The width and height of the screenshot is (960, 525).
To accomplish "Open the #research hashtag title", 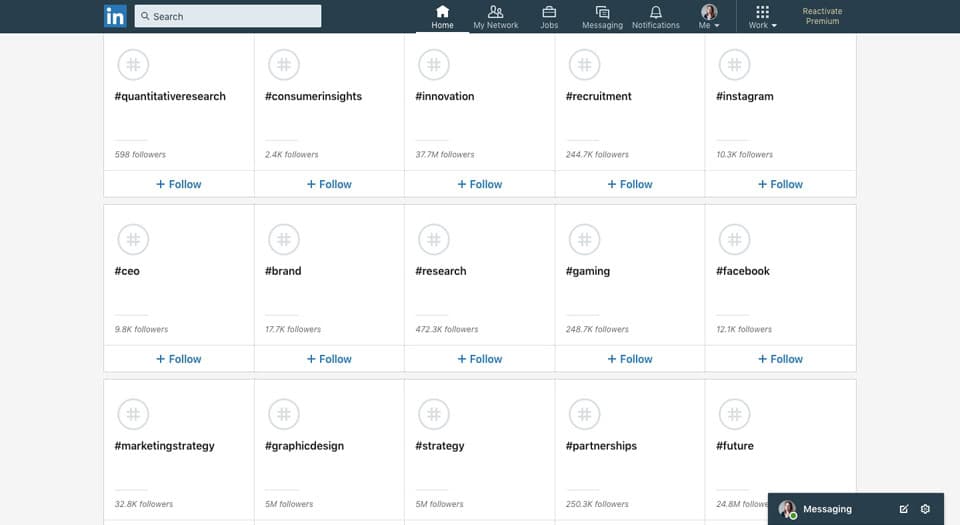I will tap(441, 271).
